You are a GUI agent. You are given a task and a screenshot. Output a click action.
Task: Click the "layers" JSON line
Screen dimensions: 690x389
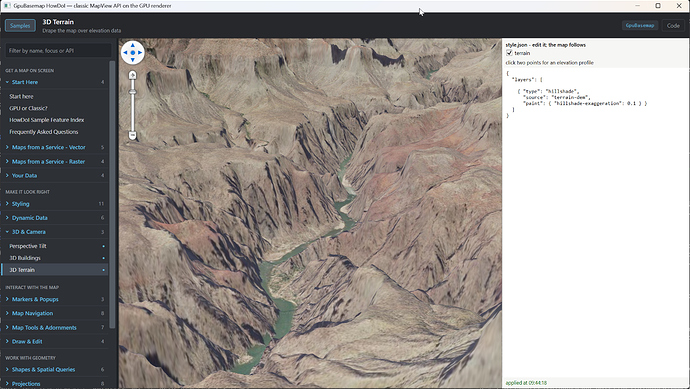(x=527, y=80)
